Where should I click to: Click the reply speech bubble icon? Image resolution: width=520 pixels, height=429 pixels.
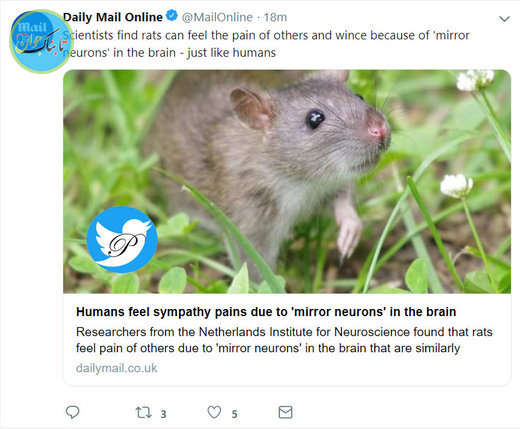pos(72,413)
